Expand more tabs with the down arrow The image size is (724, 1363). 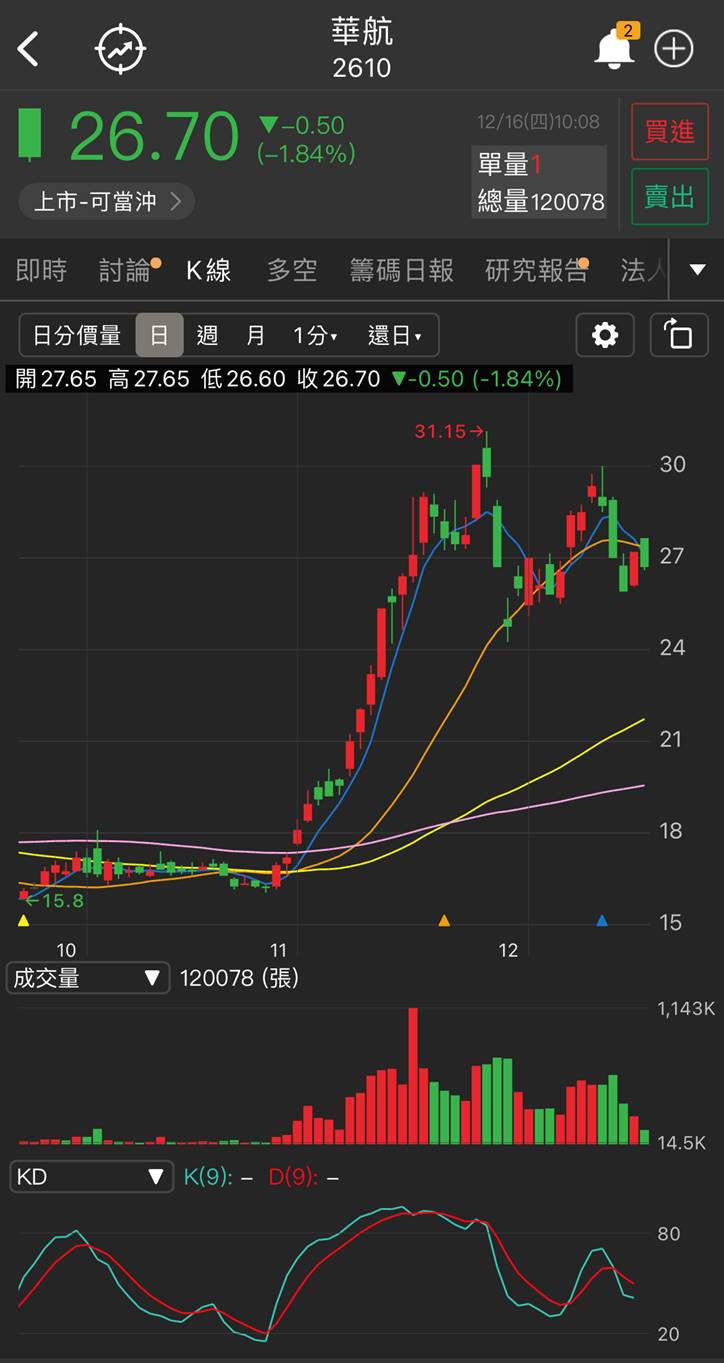click(698, 270)
